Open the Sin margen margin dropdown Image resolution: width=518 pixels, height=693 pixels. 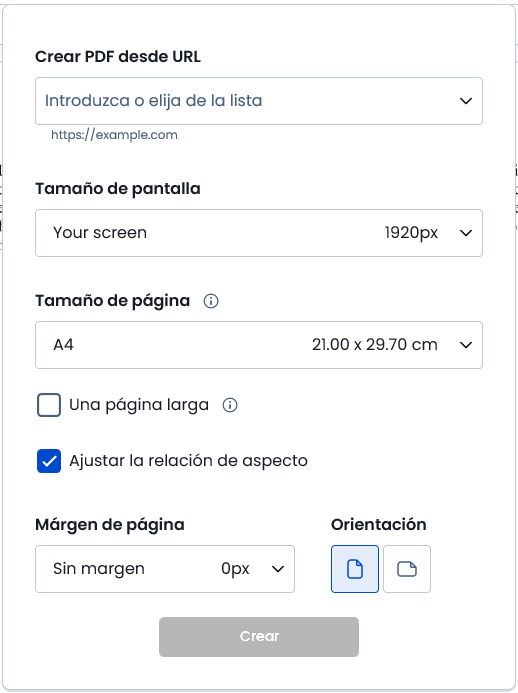(165, 569)
